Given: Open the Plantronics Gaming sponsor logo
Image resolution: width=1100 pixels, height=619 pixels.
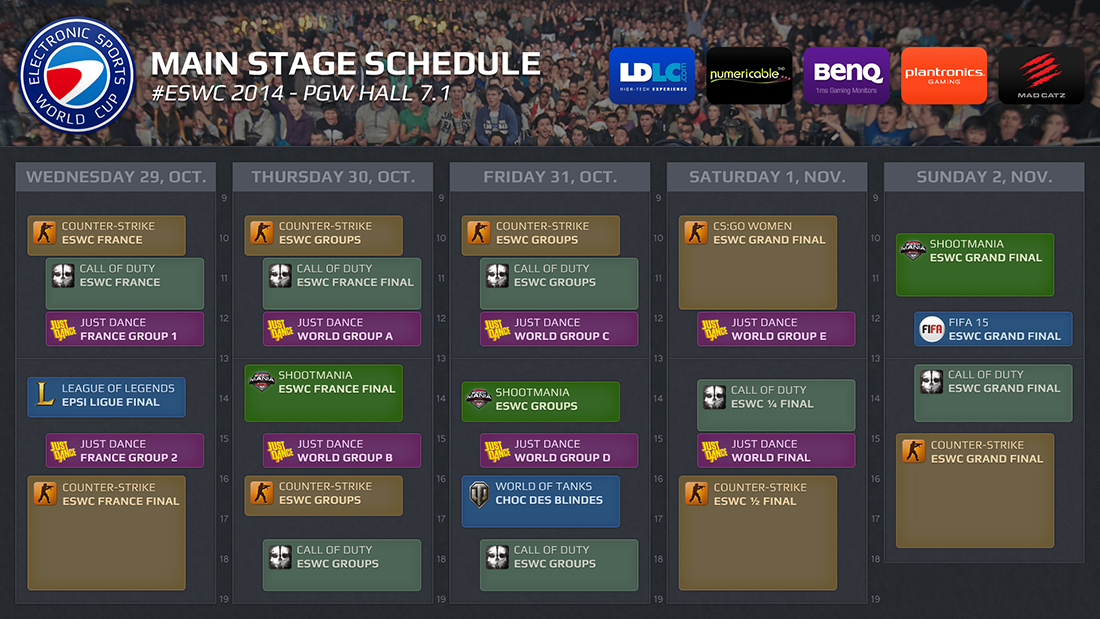Looking at the screenshot, I should point(944,75).
